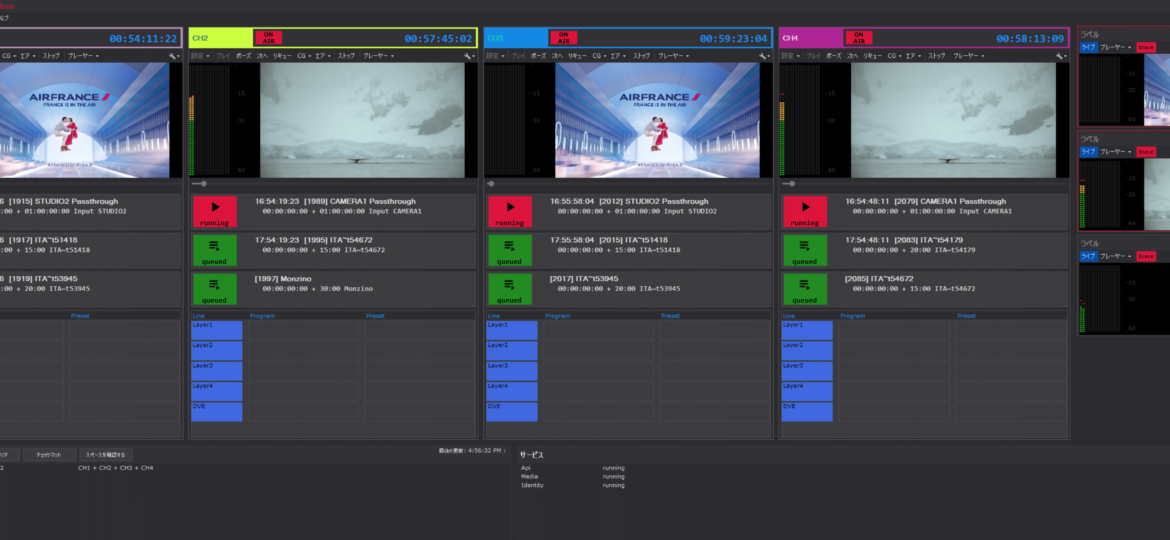
Task: Click the CH1 + CH2 + CH3 + CH4 text
Action: pos(116,468)
